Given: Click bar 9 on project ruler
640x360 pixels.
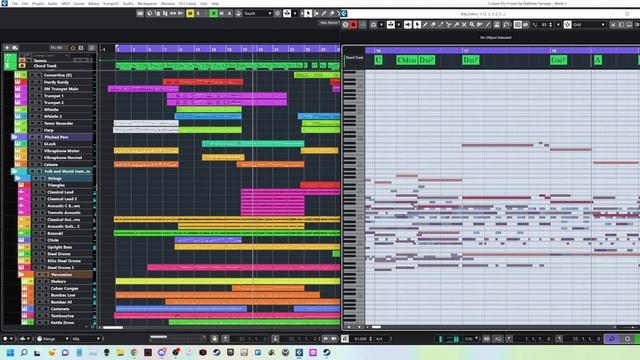Looking at the screenshot, I should click(x=181, y=49).
